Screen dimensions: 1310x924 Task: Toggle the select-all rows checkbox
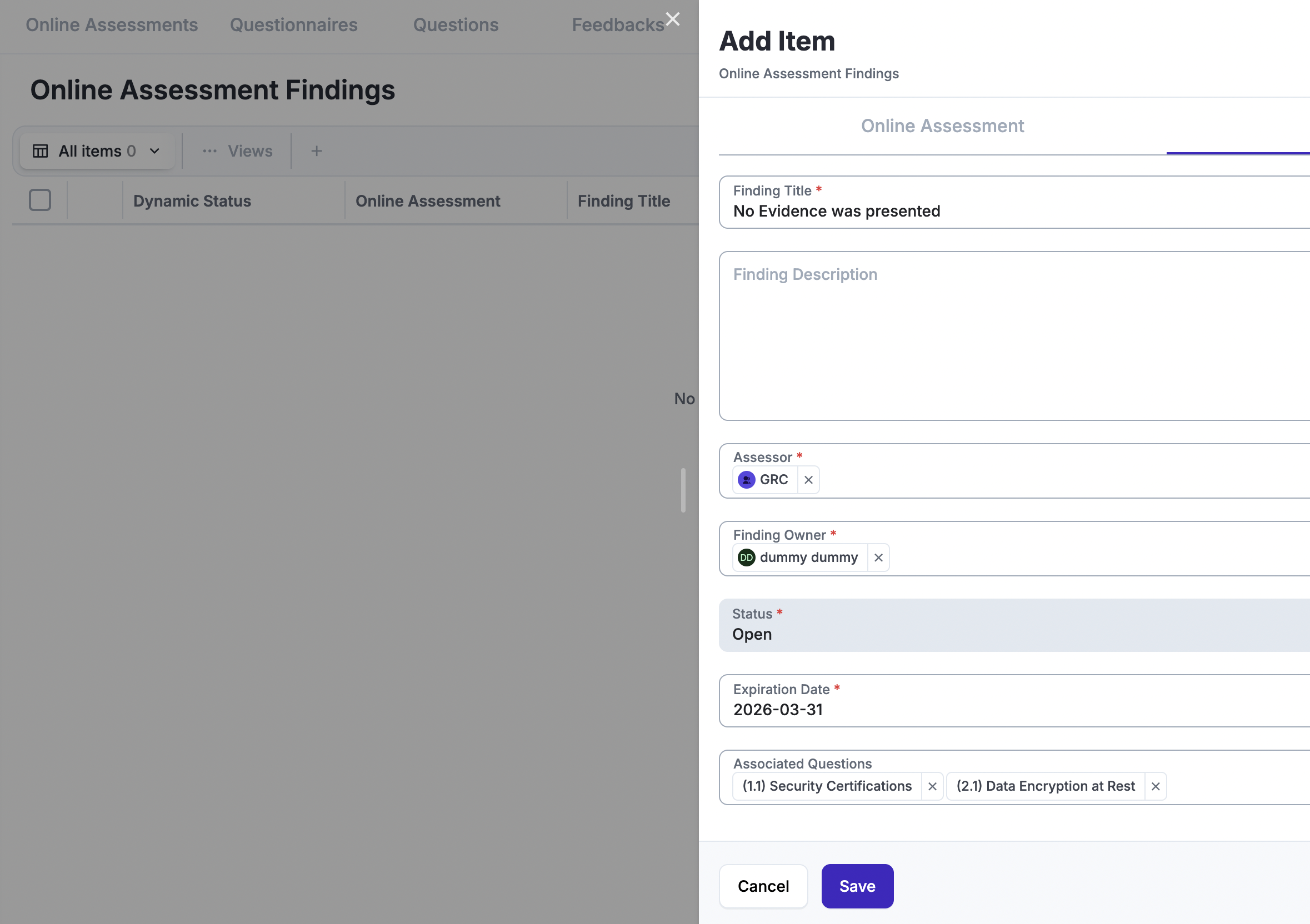point(40,200)
